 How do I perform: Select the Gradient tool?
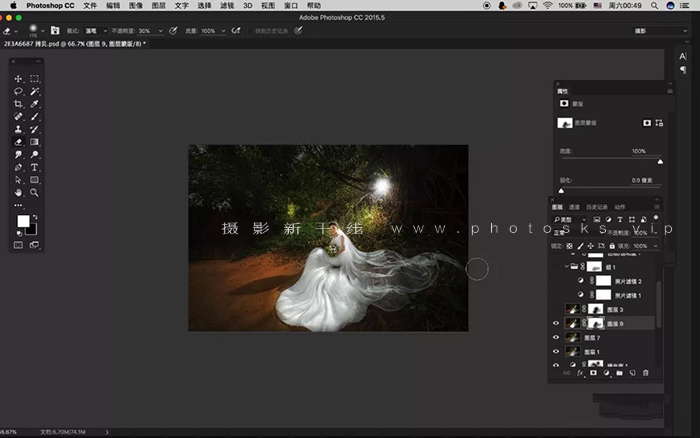click(x=34, y=142)
